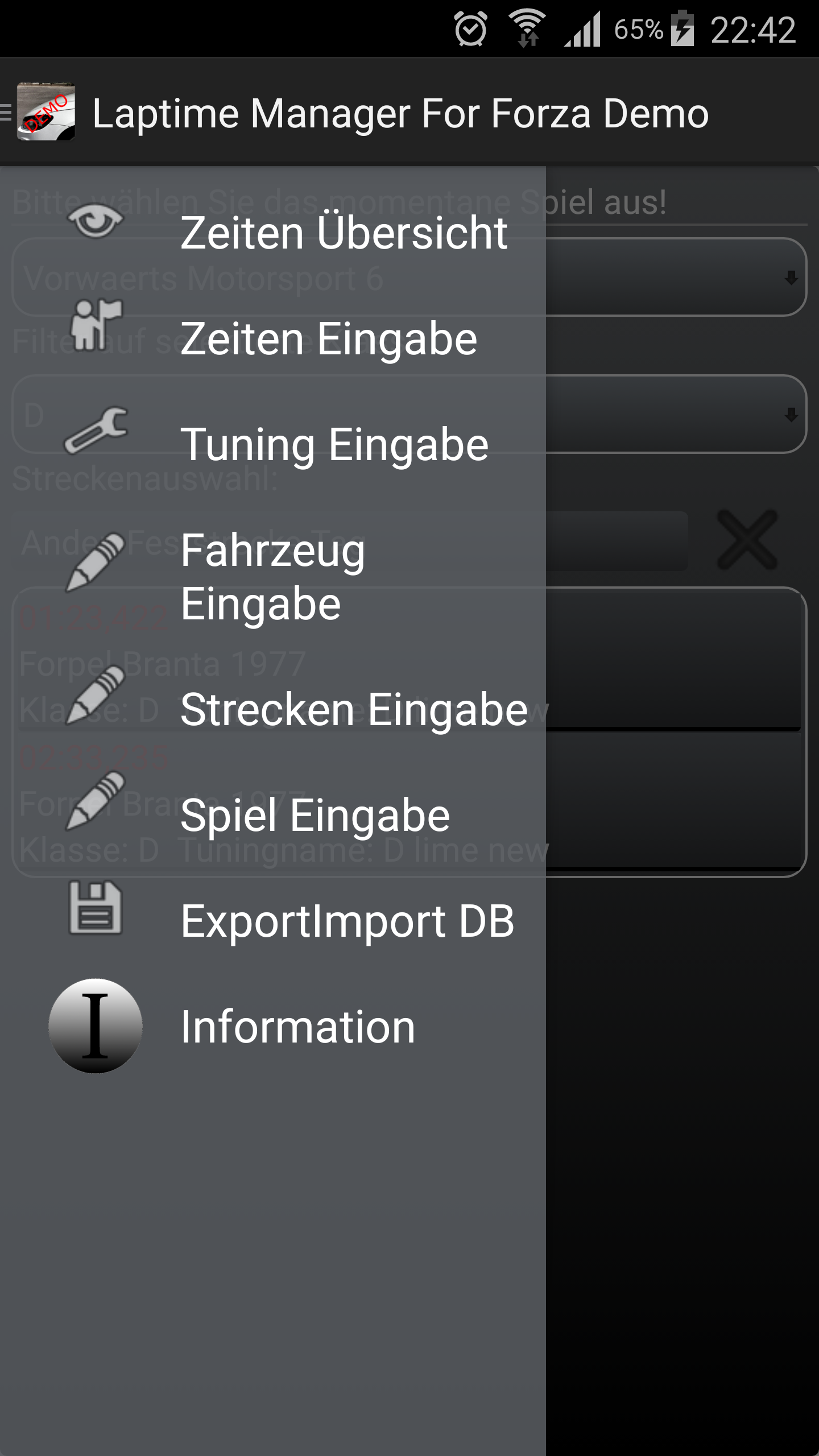Click the Laptime Manager app logo
This screenshot has height=1456, width=819.
45,111
